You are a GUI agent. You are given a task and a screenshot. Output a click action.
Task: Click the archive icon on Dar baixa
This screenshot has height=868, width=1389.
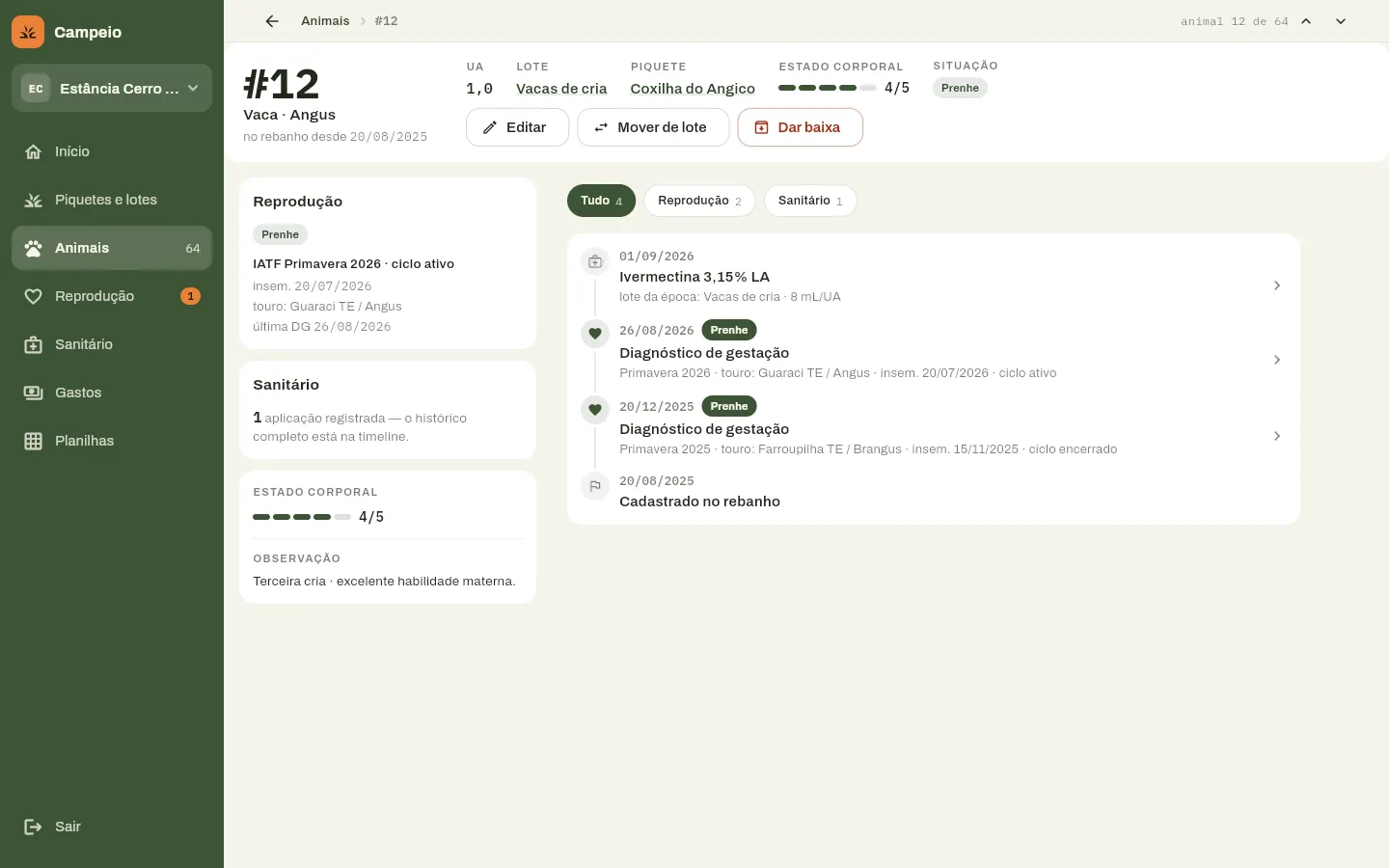(x=761, y=127)
